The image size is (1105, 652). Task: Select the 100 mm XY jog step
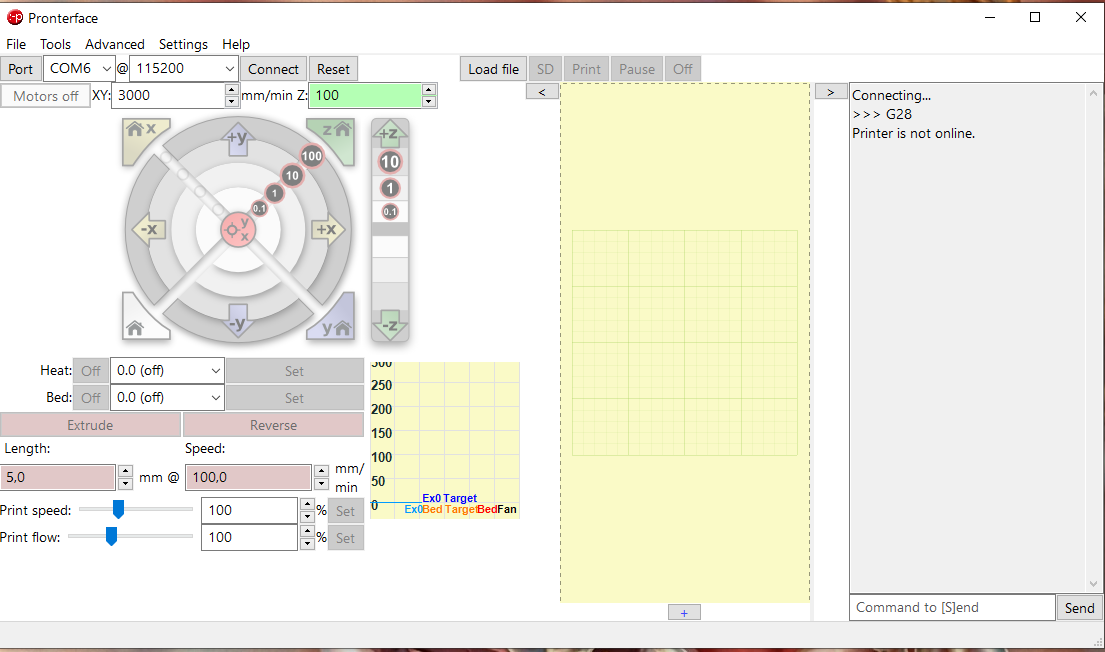311,156
